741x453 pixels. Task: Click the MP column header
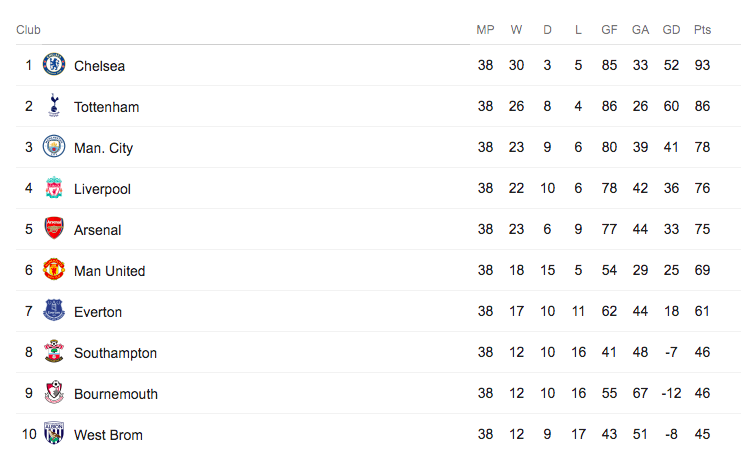point(485,30)
